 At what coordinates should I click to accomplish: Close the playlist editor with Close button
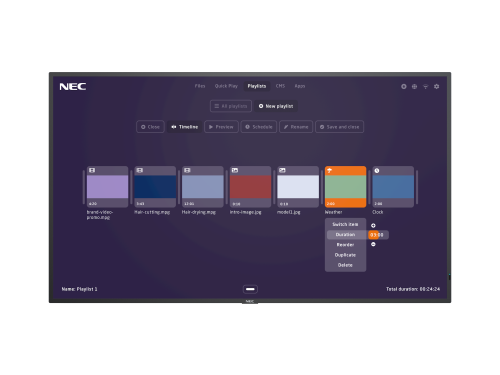click(150, 127)
